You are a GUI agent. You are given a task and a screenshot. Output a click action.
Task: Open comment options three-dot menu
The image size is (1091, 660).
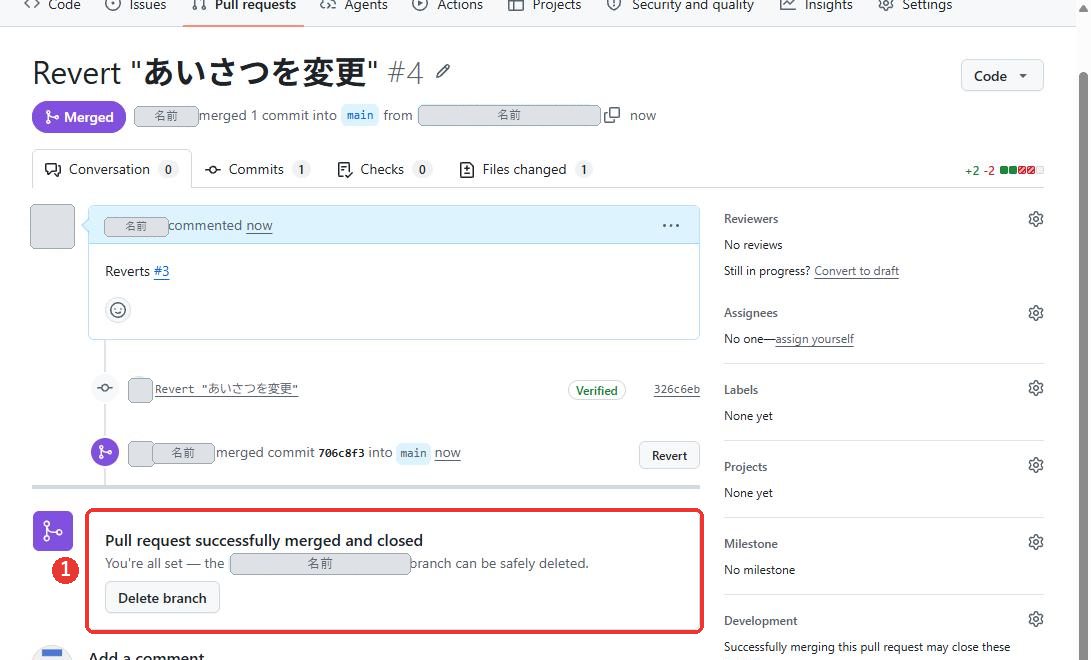point(671,225)
